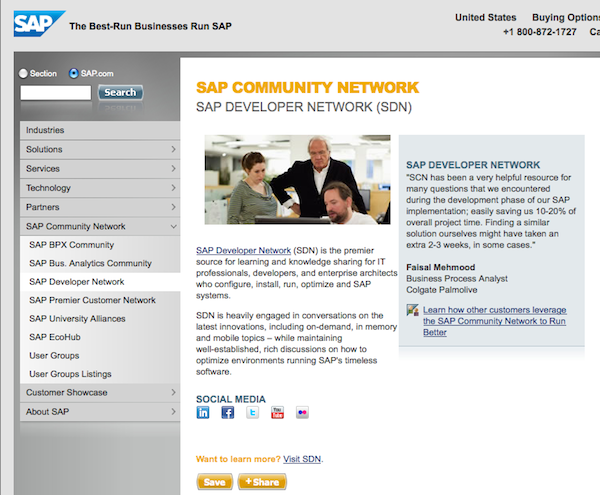Viewport: 600px width, 495px height.
Task: Go to SAP BPX Community
Action: pos(100,245)
